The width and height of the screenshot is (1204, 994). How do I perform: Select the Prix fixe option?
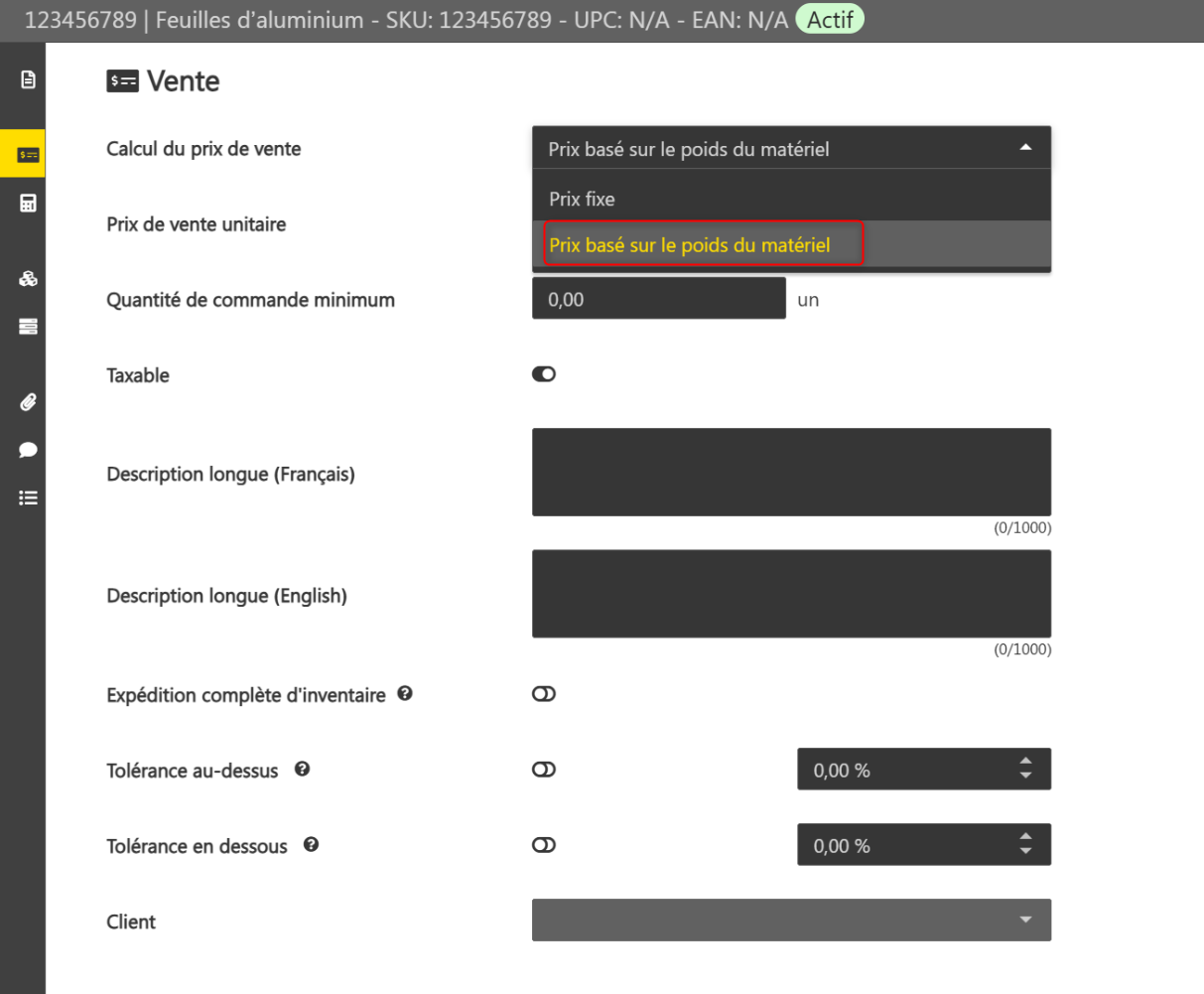[x=583, y=199]
